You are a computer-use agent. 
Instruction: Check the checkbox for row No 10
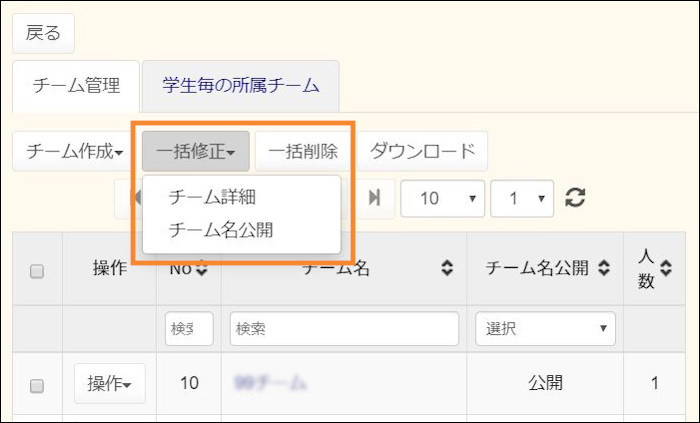pos(37,384)
